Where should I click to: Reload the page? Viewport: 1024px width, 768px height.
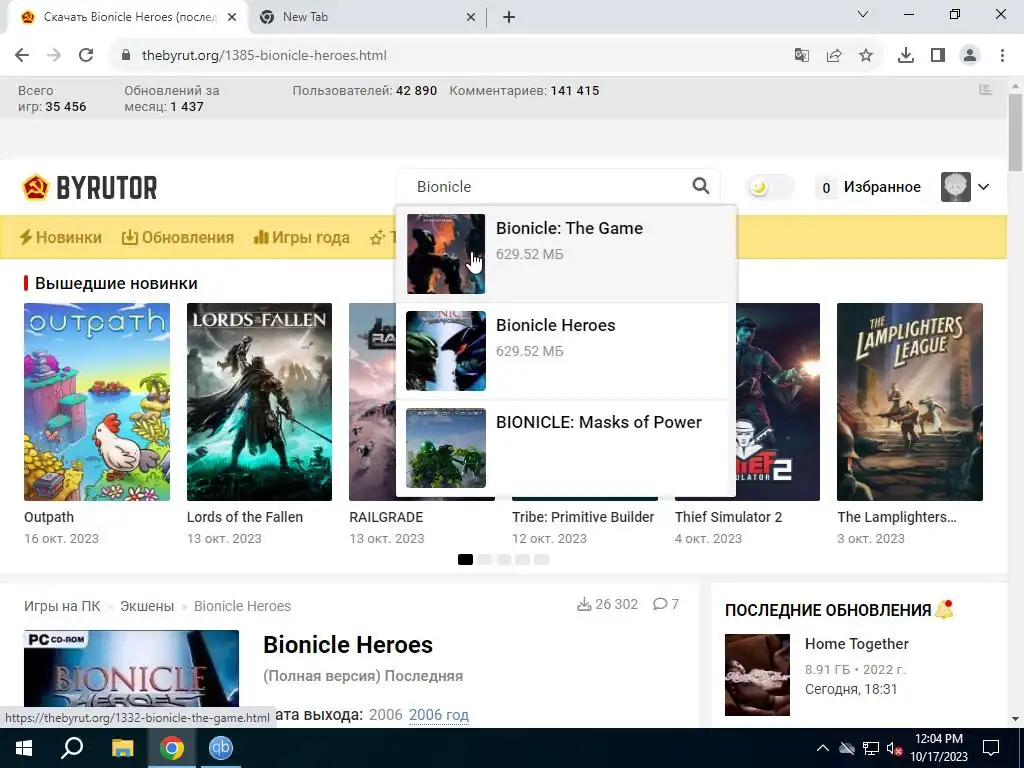click(86, 56)
